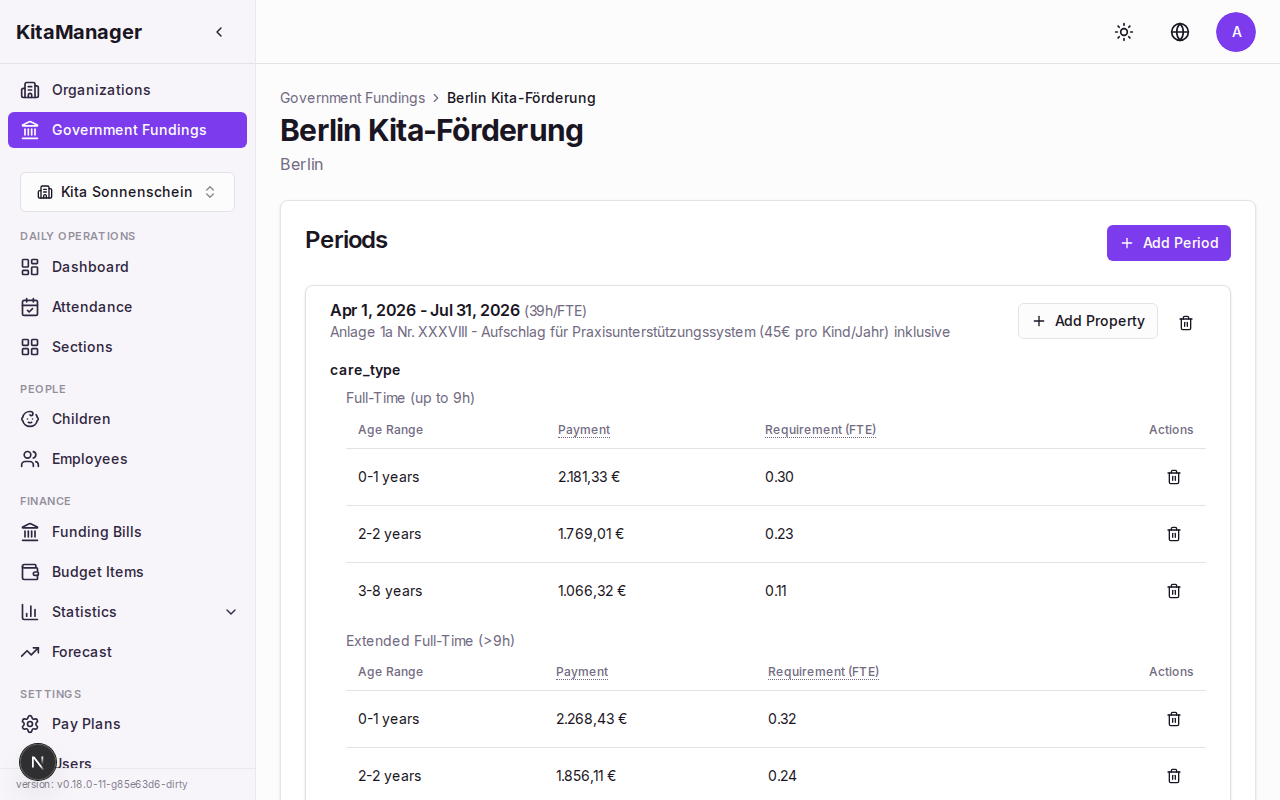The width and height of the screenshot is (1280, 800).
Task: Toggle light/dark mode with sun icon
Action: (1124, 32)
